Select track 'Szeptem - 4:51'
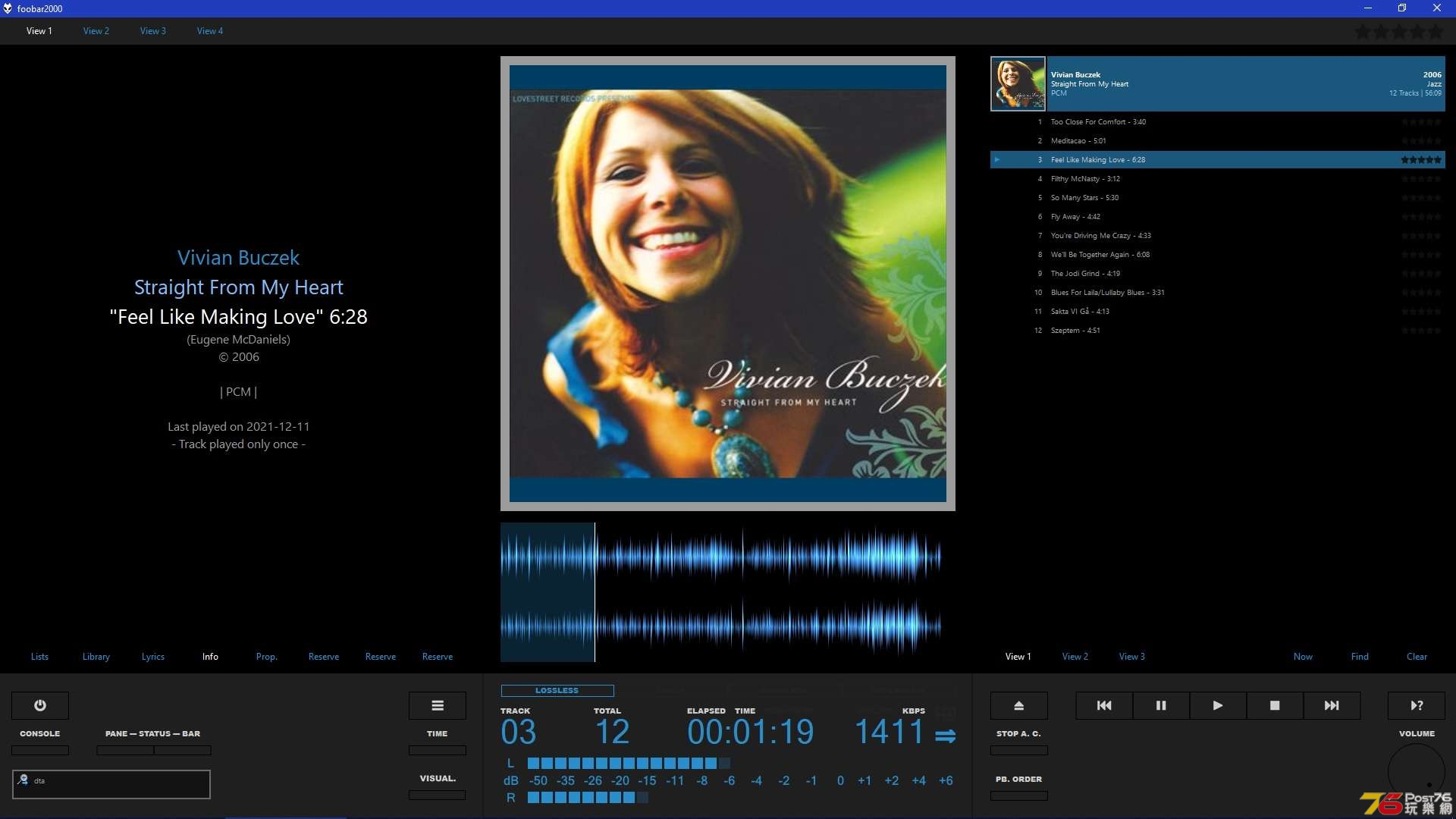 pos(1218,331)
